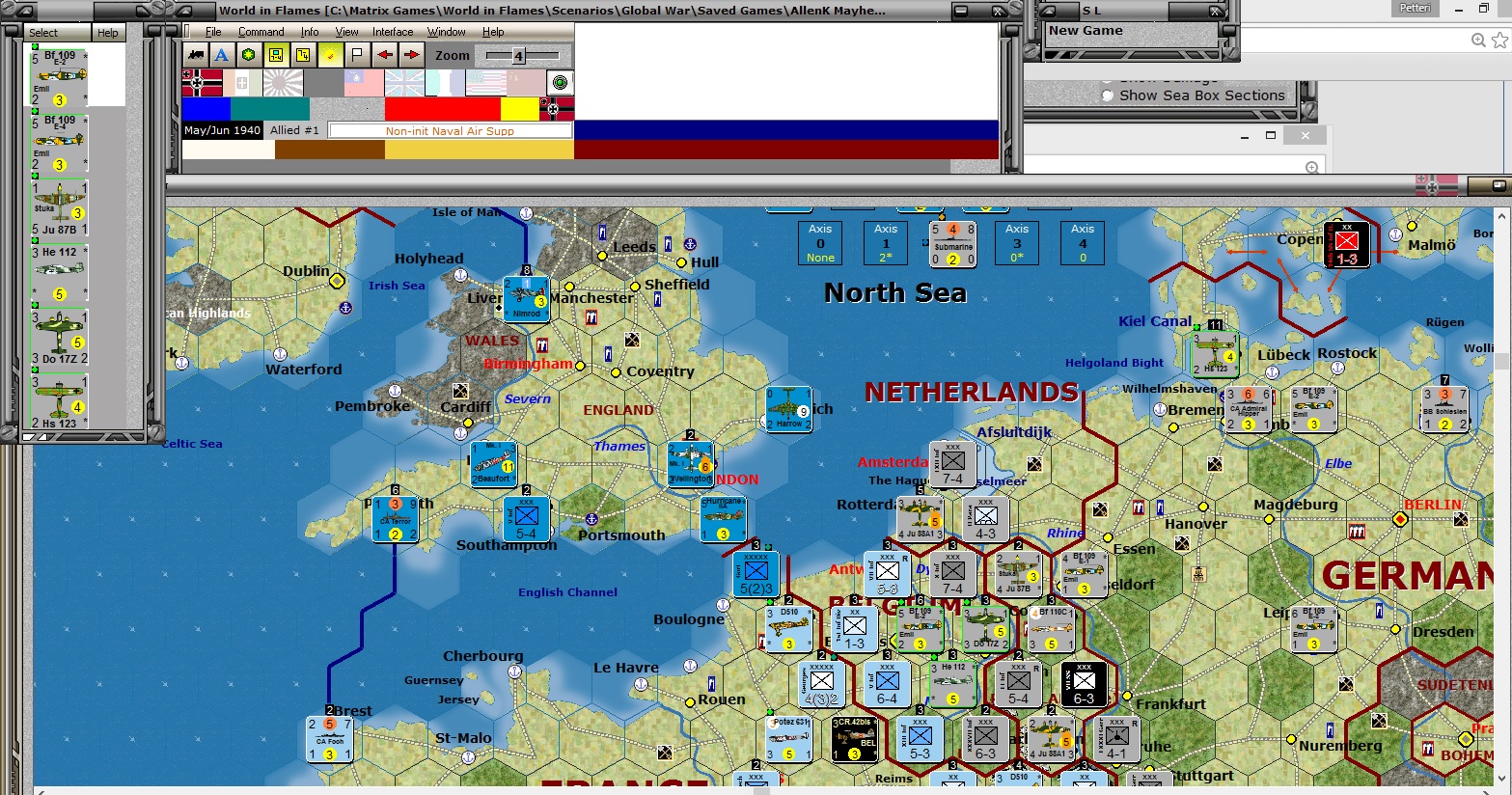Screen dimensions: 1512x795
Task: Click the browser star bookmark icon
Action: pos(1499,40)
